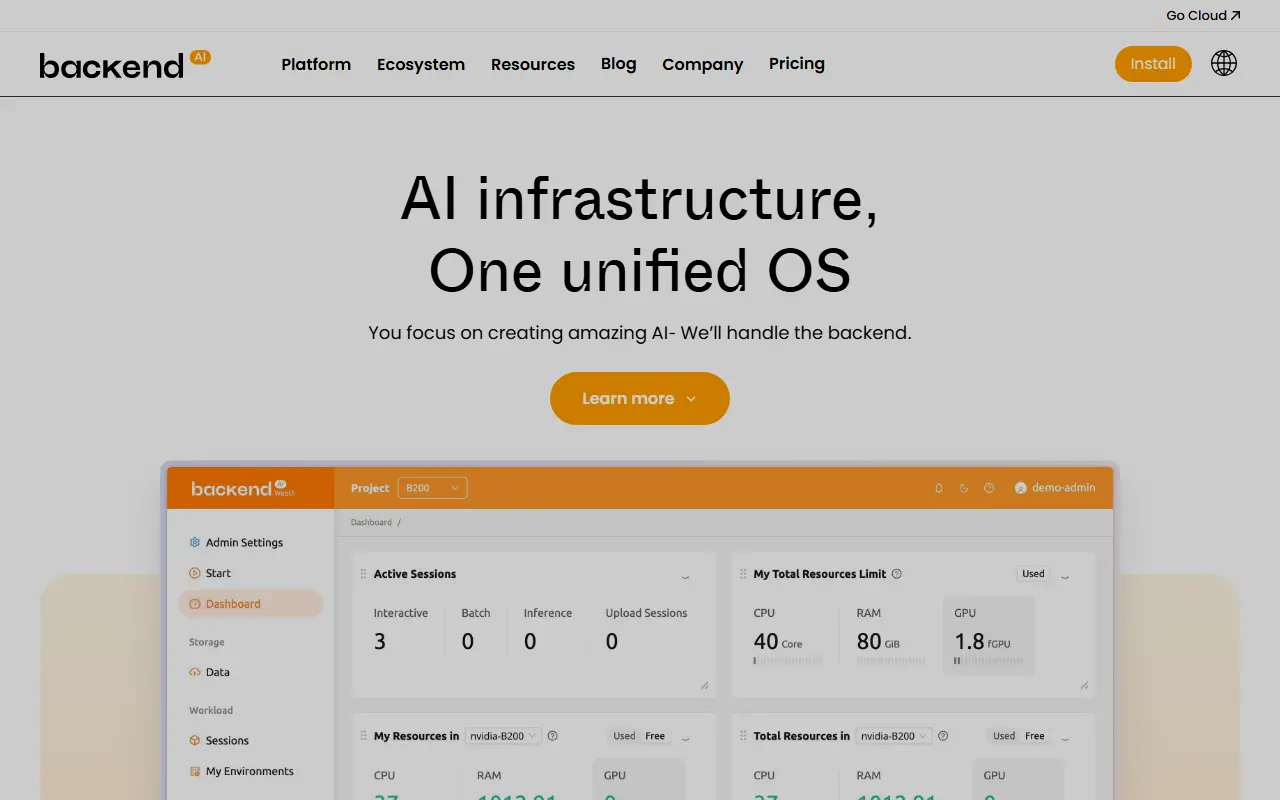Collapse My Total Resources Limit chevron
This screenshot has width=1280, height=800.
1065,576
